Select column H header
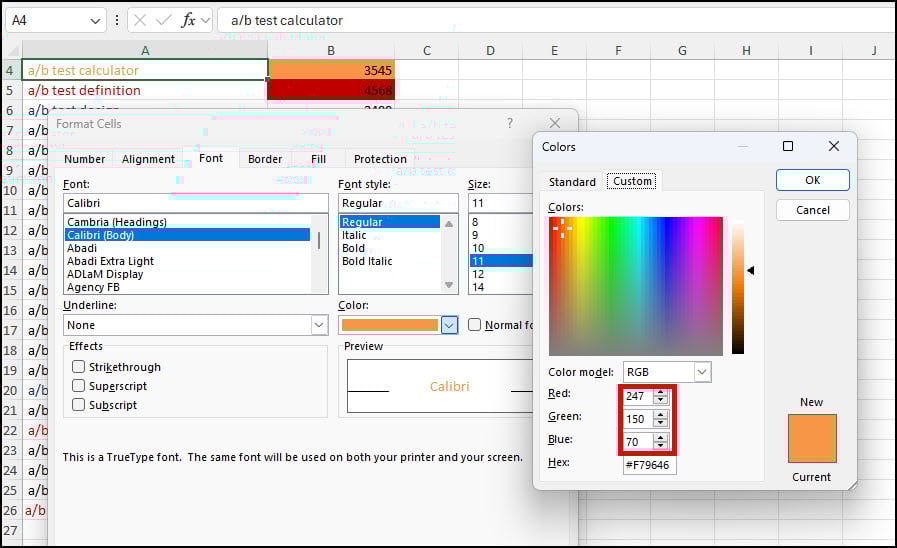This screenshot has width=897, height=548. coord(747,50)
